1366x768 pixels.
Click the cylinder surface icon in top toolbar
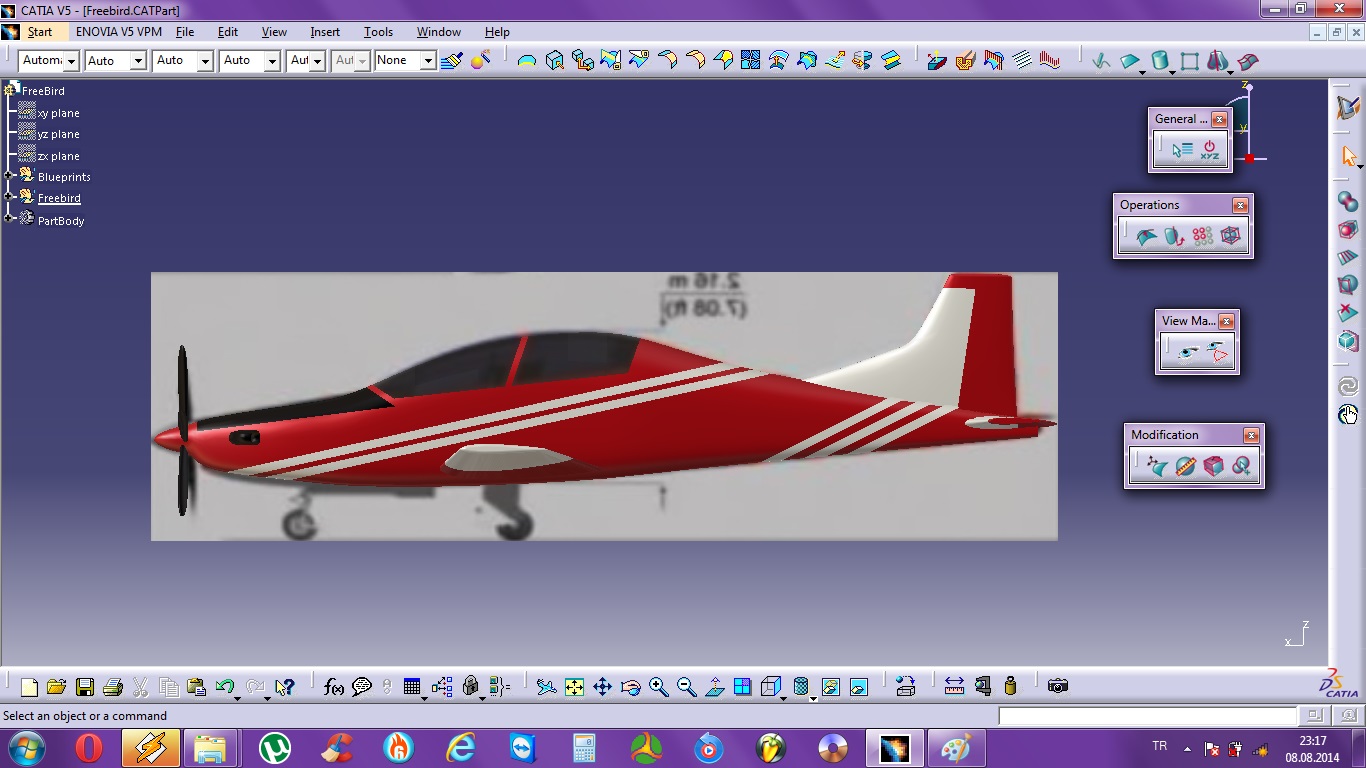coord(1160,61)
